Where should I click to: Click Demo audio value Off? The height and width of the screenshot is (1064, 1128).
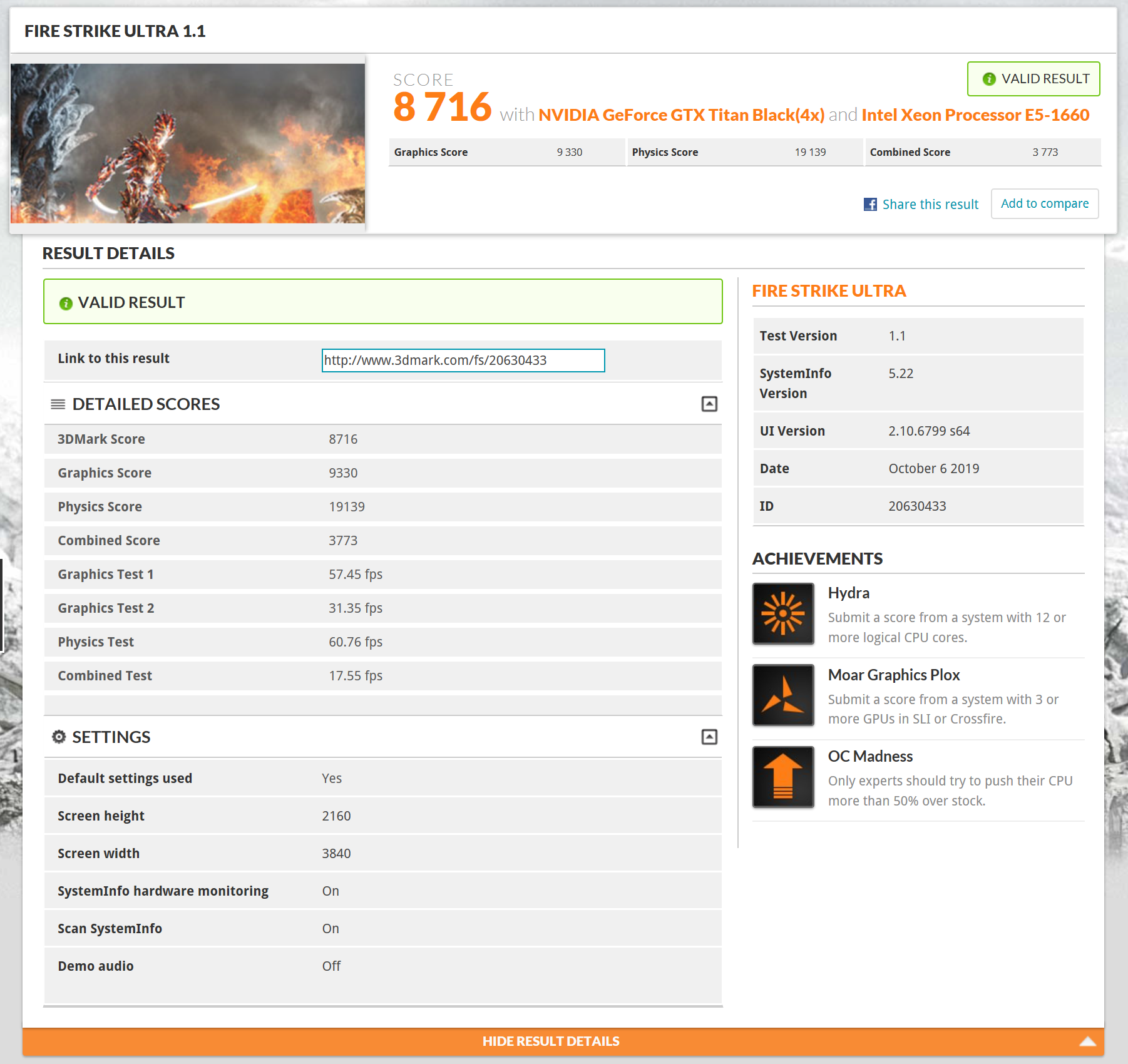coord(331,966)
